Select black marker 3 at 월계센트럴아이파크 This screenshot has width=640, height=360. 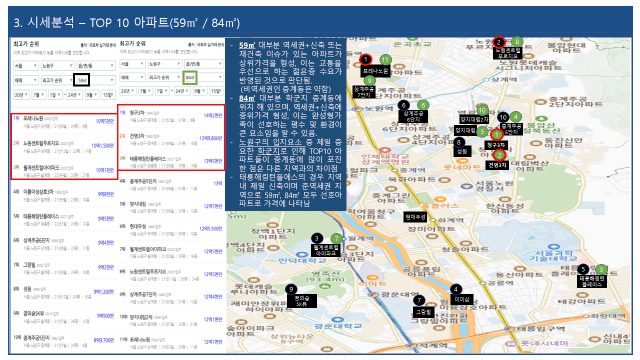click(x=317, y=238)
